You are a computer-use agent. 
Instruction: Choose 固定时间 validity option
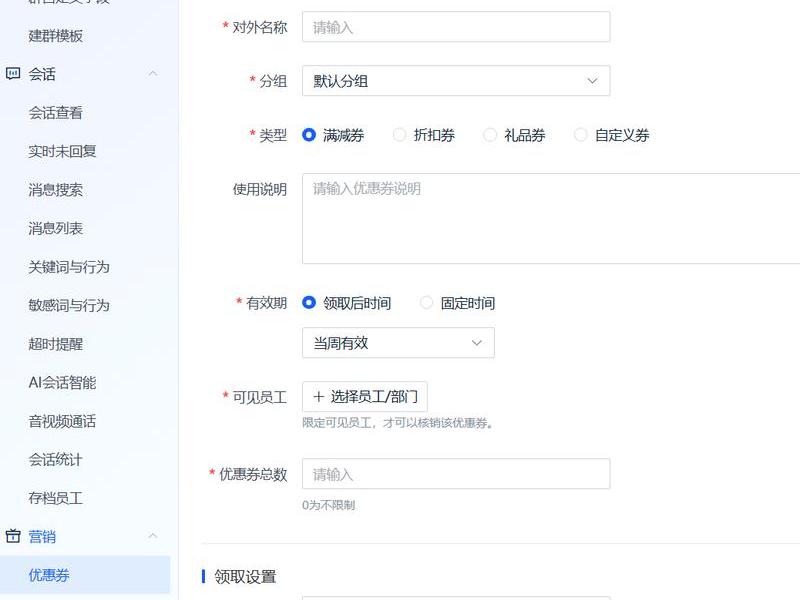click(427, 303)
